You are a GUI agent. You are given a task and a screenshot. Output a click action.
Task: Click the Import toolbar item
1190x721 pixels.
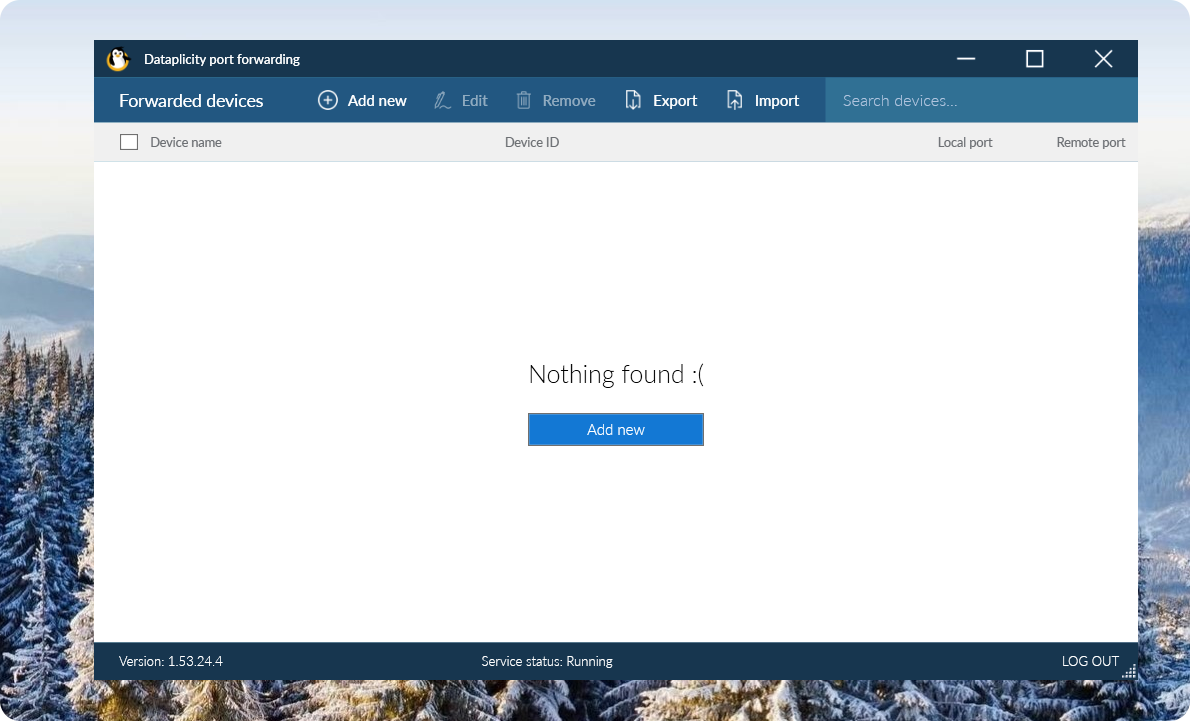click(763, 100)
